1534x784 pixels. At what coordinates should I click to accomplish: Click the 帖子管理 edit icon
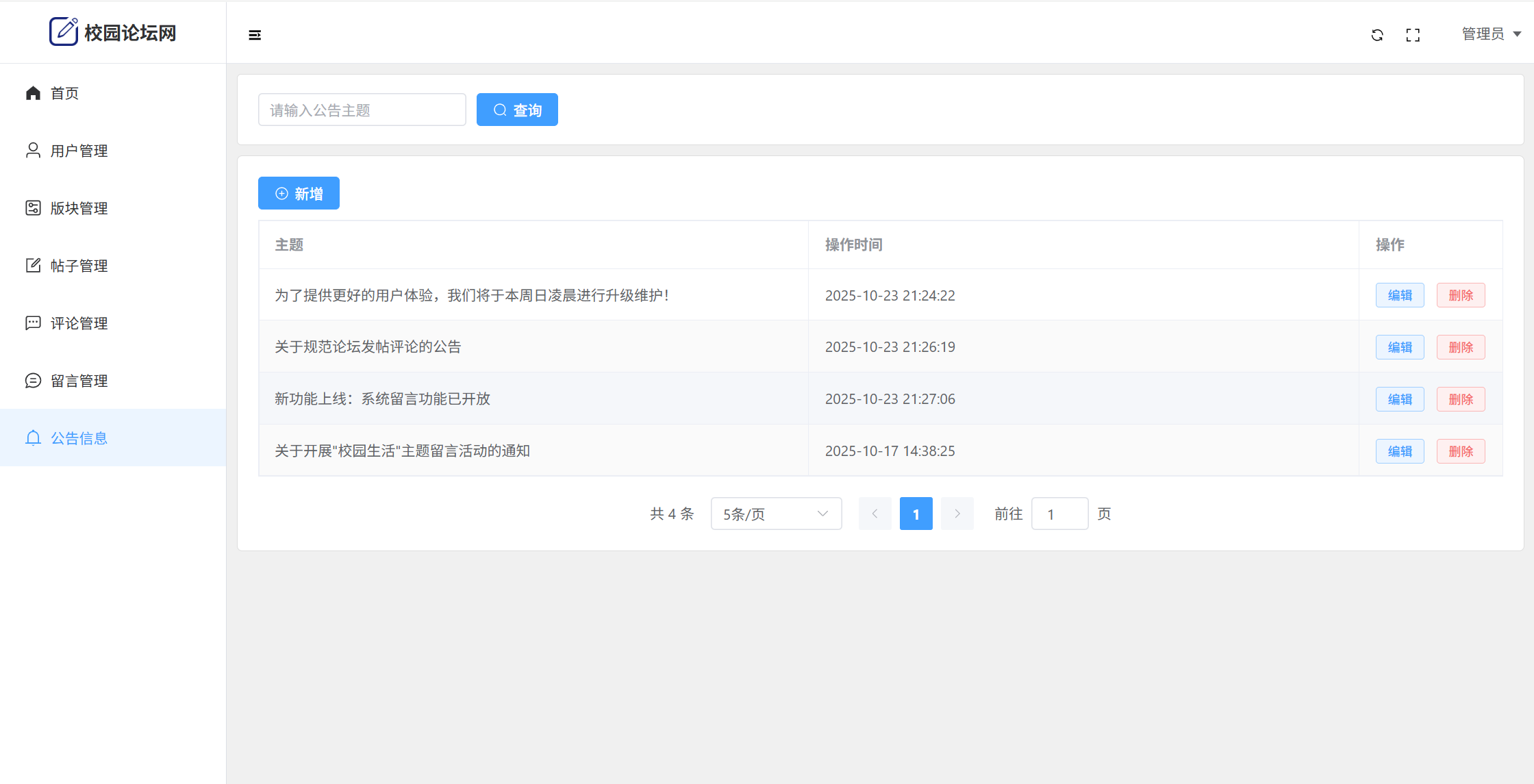pyautogui.click(x=33, y=266)
